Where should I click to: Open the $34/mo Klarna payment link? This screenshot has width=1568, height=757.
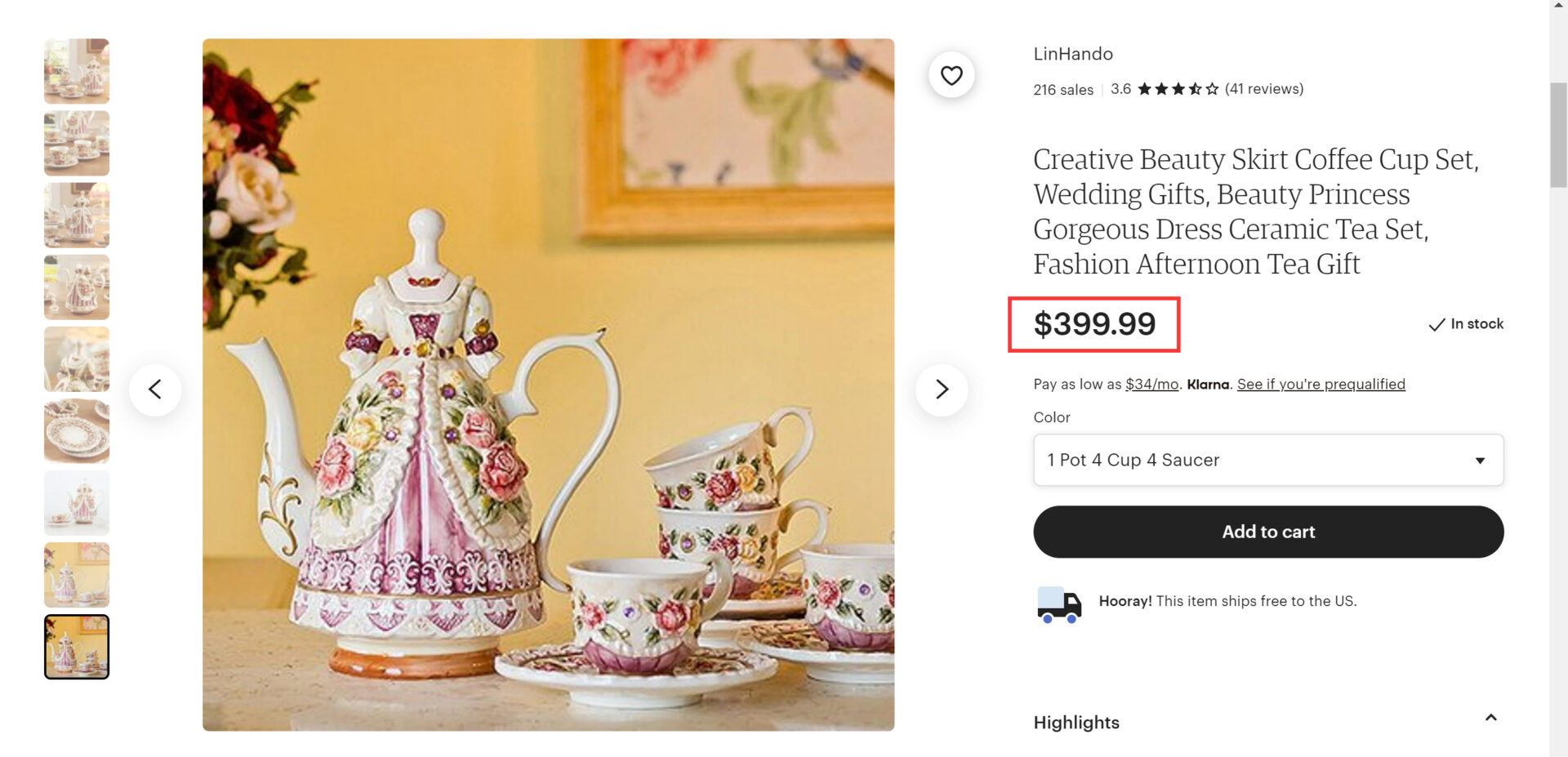click(x=1151, y=384)
